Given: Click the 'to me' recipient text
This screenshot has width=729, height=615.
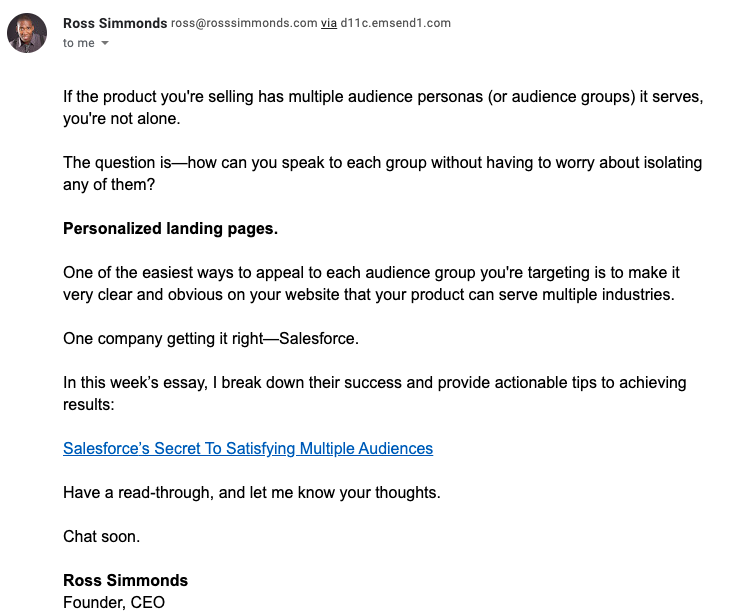Looking at the screenshot, I should (x=78, y=43).
